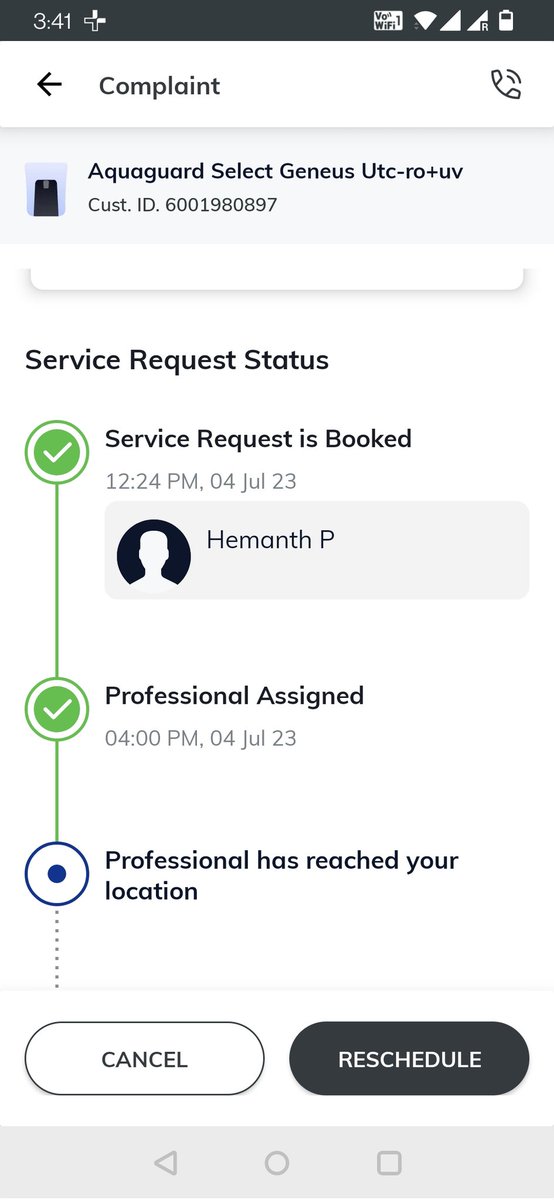Select the blue current-step status dot

tap(57, 874)
